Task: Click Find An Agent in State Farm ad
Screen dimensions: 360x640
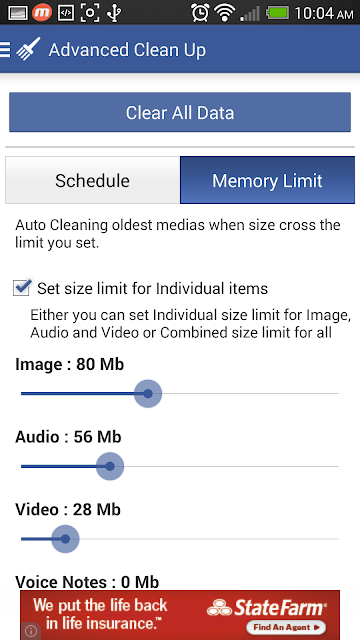Action: click(x=286, y=627)
